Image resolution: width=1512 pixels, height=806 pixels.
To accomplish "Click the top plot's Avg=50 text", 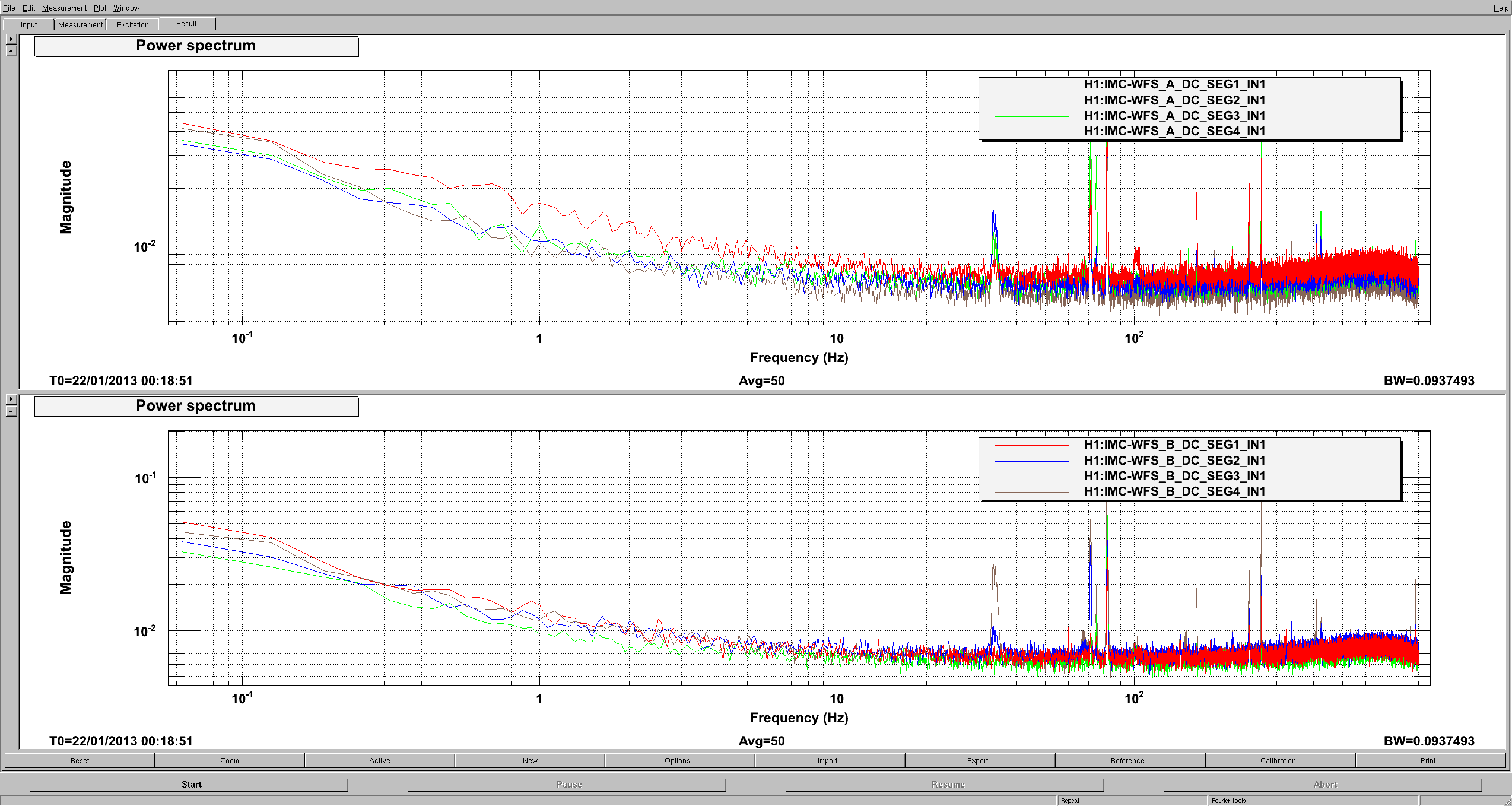I will click(x=761, y=381).
